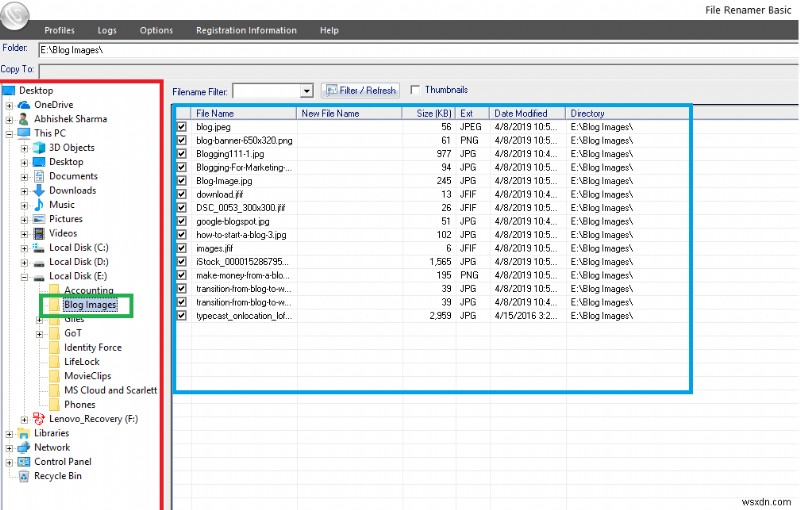Uncheck the google-blogspot.jpg checkbox
800x510 pixels.
point(182,221)
